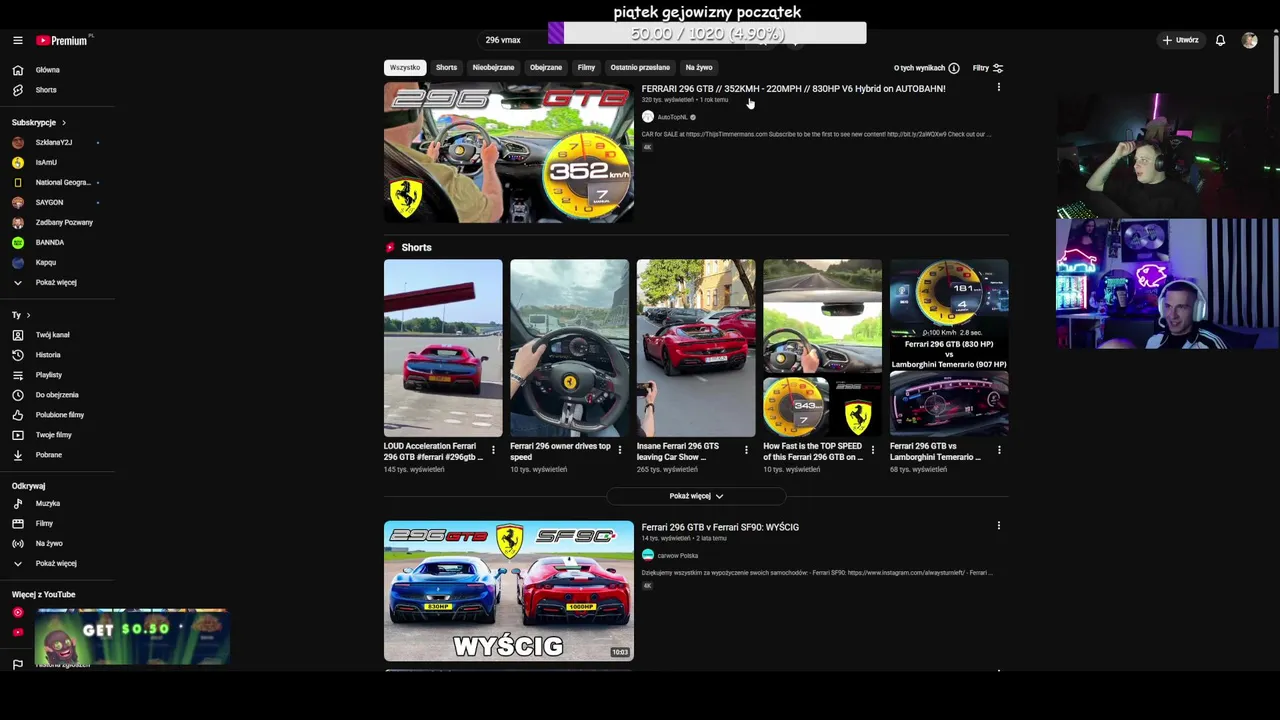Select the Obejrzane filter chip
The image size is (1280, 720).
click(546, 68)
